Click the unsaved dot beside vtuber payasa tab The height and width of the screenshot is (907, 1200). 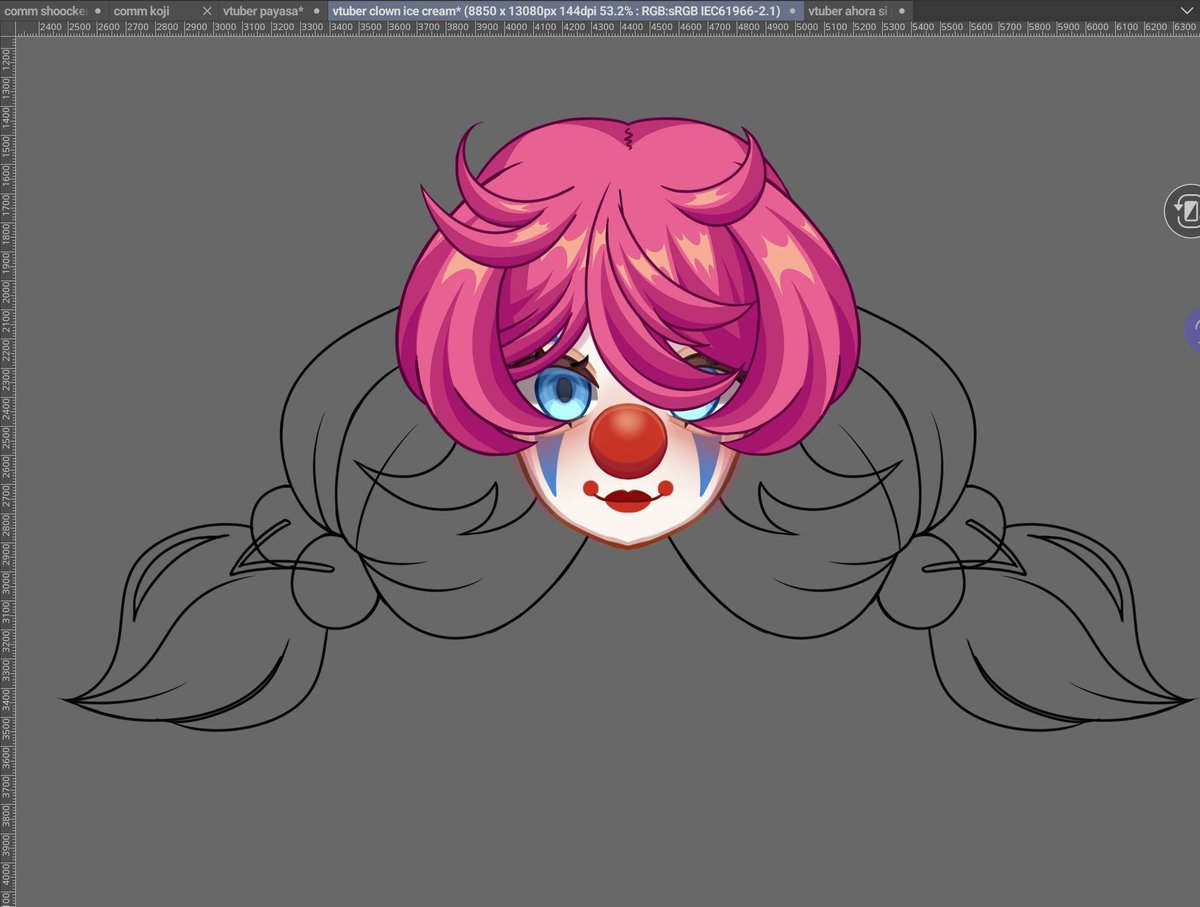coord(315,10)
